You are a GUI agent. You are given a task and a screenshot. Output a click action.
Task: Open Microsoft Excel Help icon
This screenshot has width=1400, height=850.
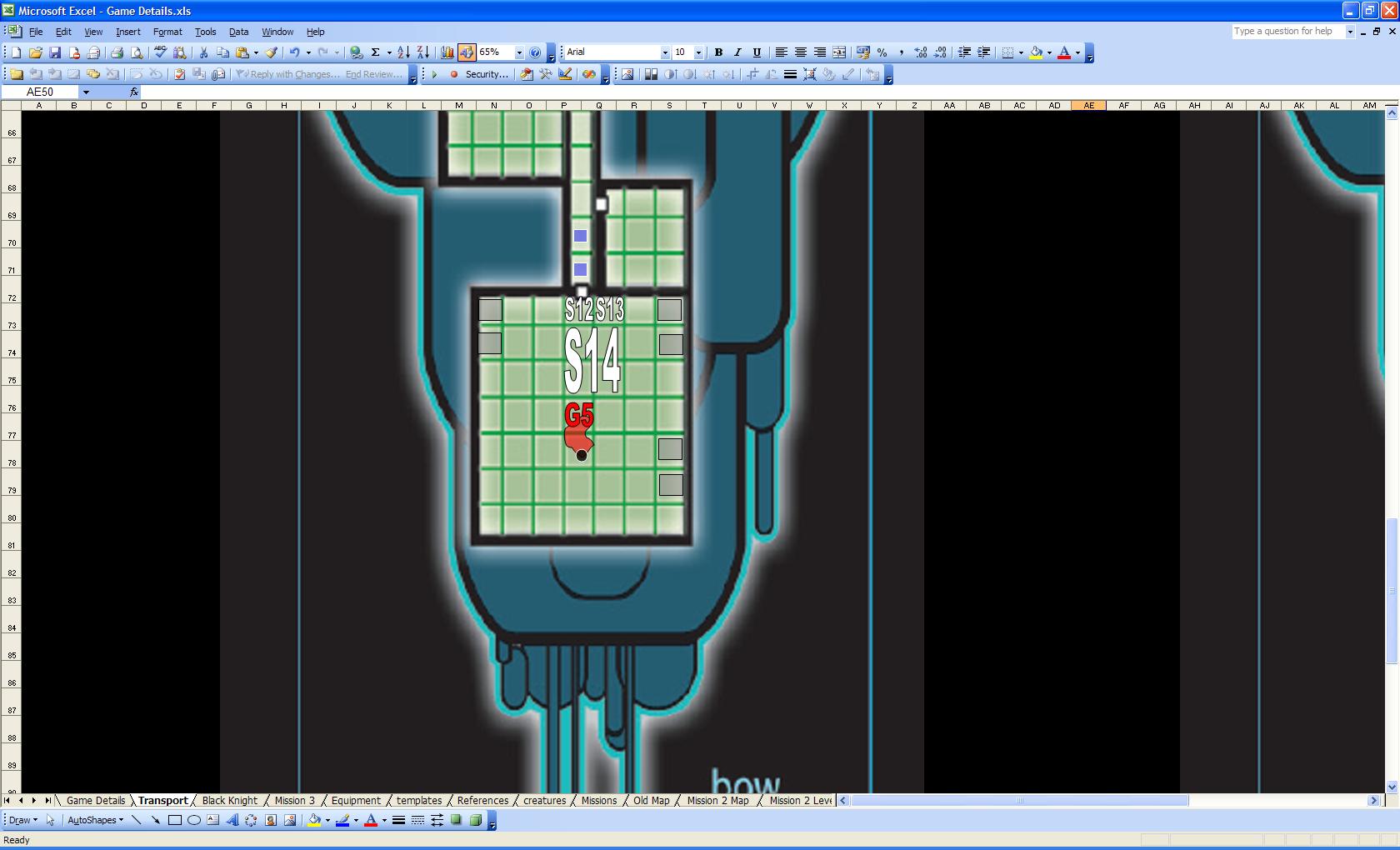[x=535, y=52]
